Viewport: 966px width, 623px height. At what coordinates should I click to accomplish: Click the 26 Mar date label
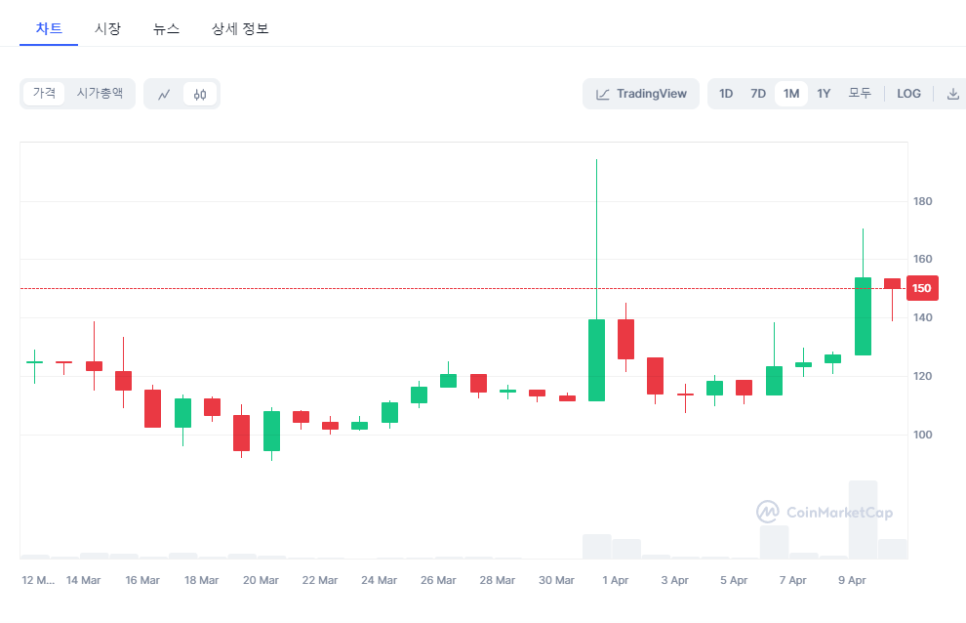click(438, 580)
